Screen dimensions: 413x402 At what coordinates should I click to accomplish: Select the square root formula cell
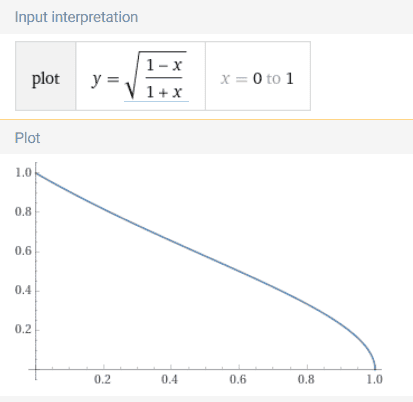141,76
